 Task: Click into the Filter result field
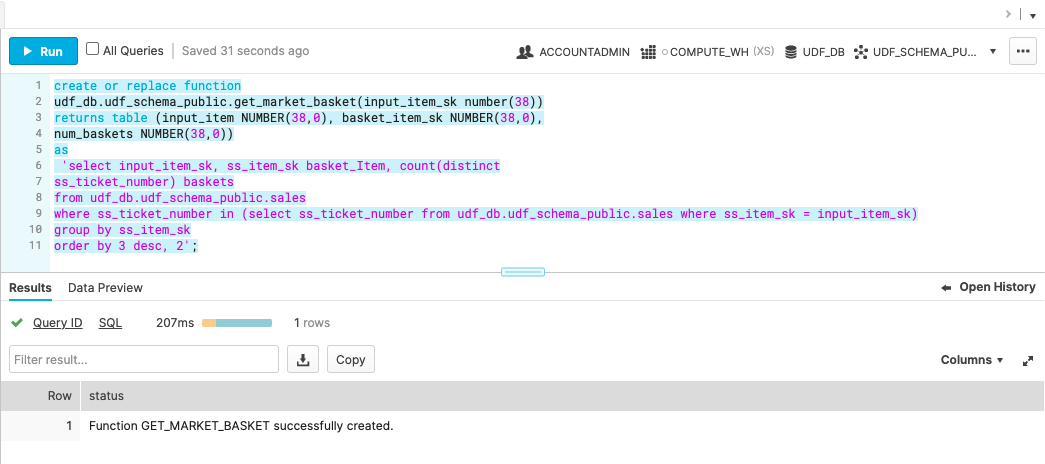click(x=144, y=359)
